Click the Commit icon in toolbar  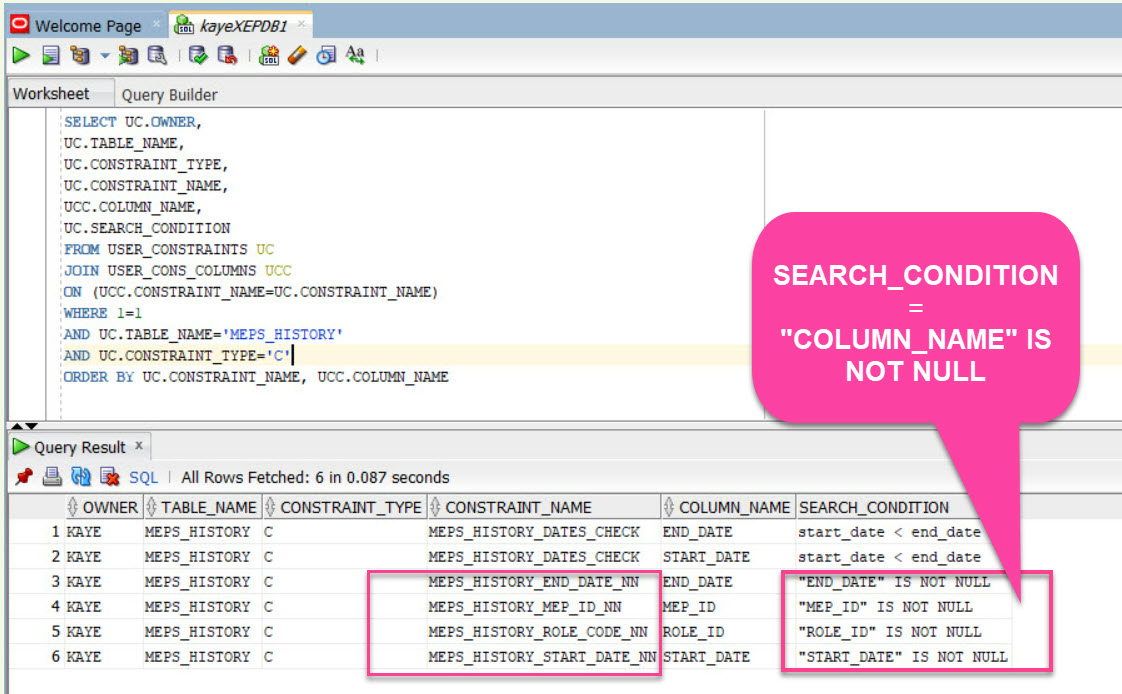(198, 55)
